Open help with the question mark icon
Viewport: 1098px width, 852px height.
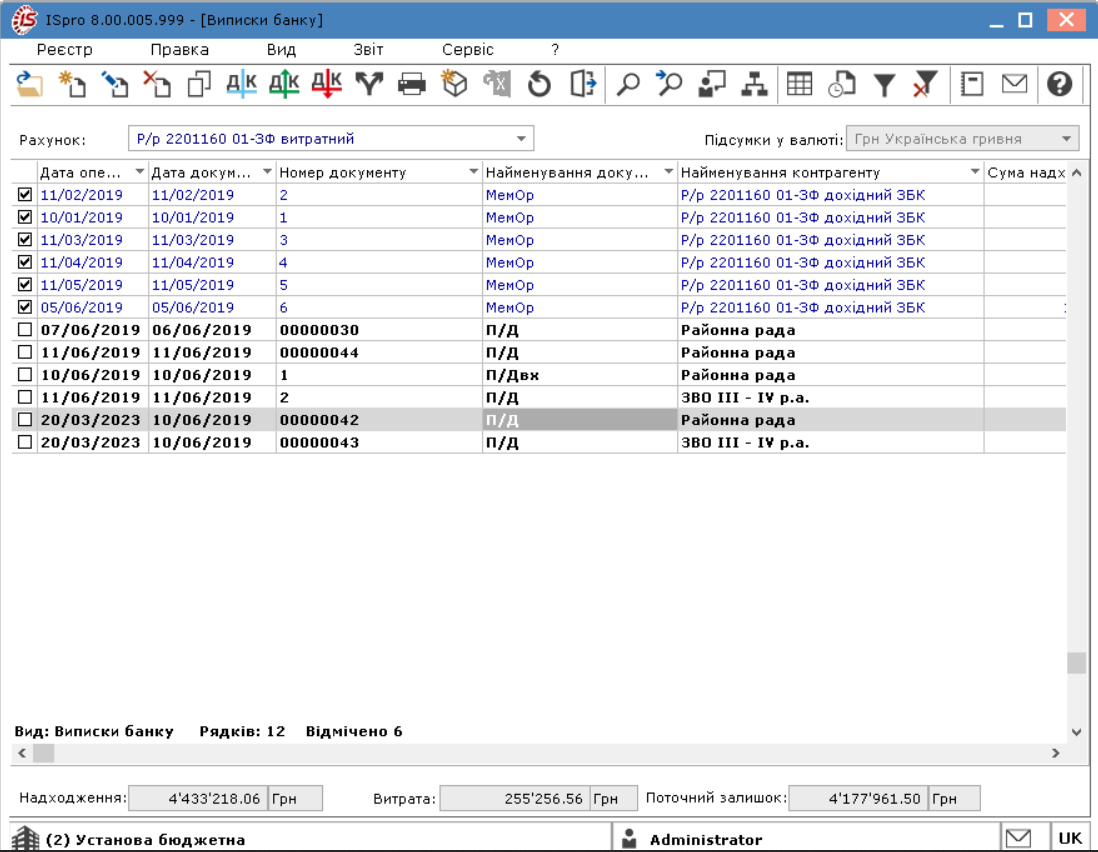click(1059, 84)
